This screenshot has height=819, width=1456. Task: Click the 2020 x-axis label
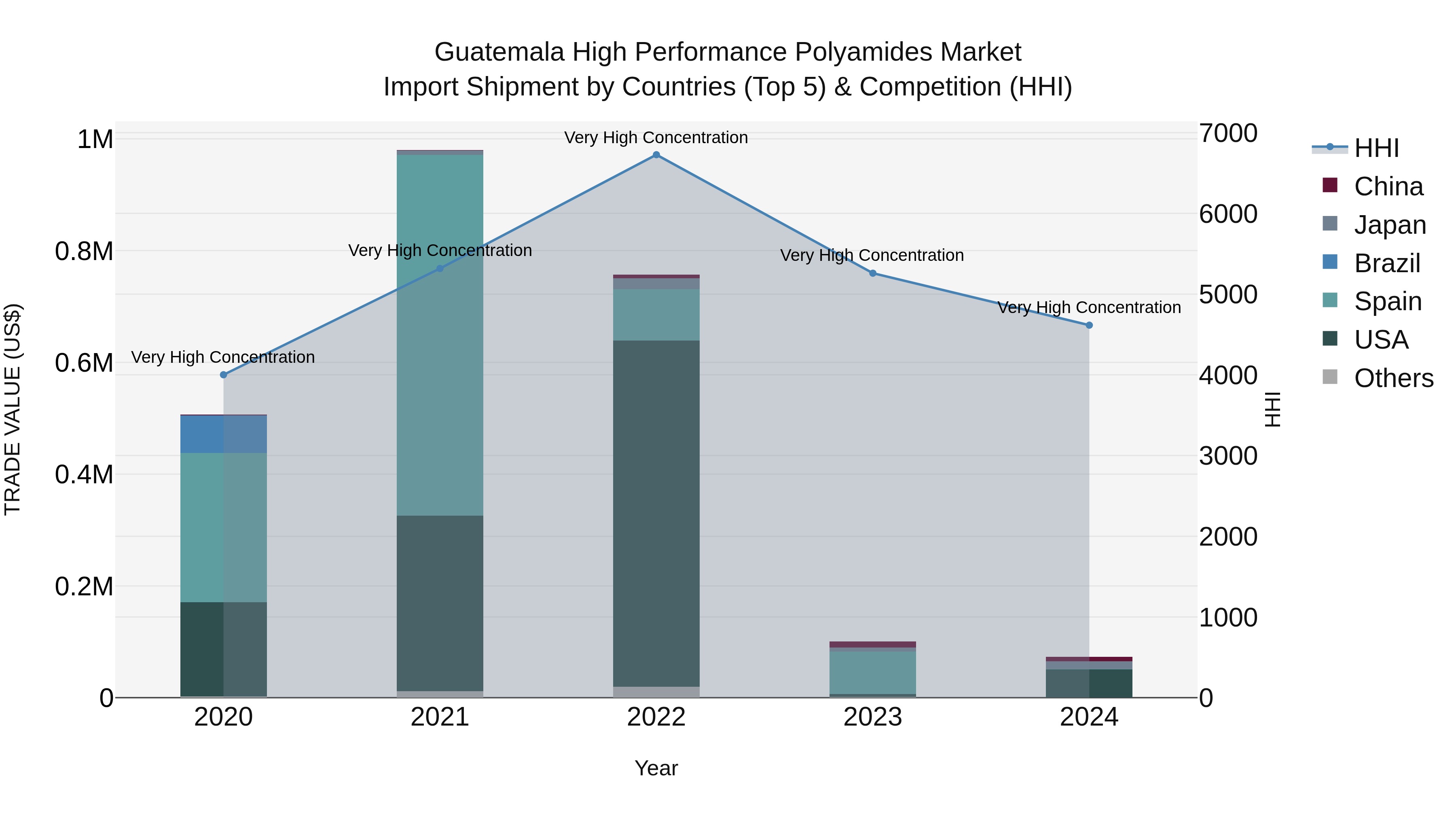[x=223, y=717]
